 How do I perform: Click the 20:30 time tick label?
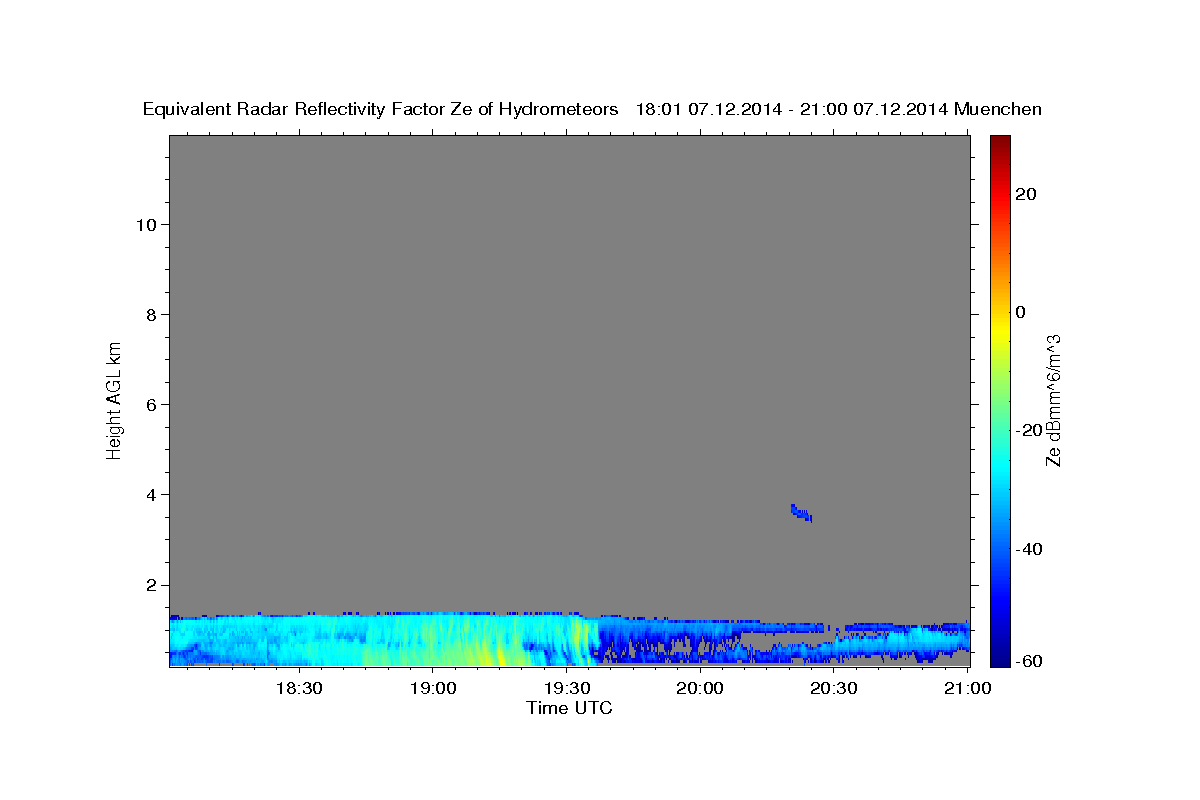pyautogui.click(x=834, y=688)
